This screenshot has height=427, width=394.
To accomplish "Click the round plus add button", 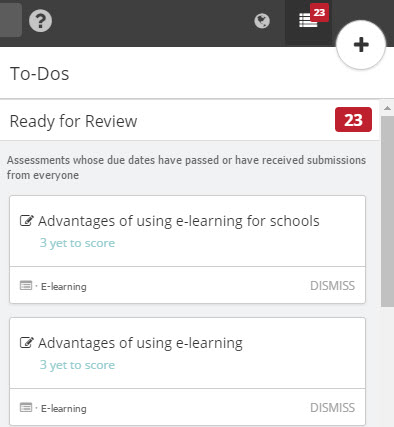I will tap(361, 45).
